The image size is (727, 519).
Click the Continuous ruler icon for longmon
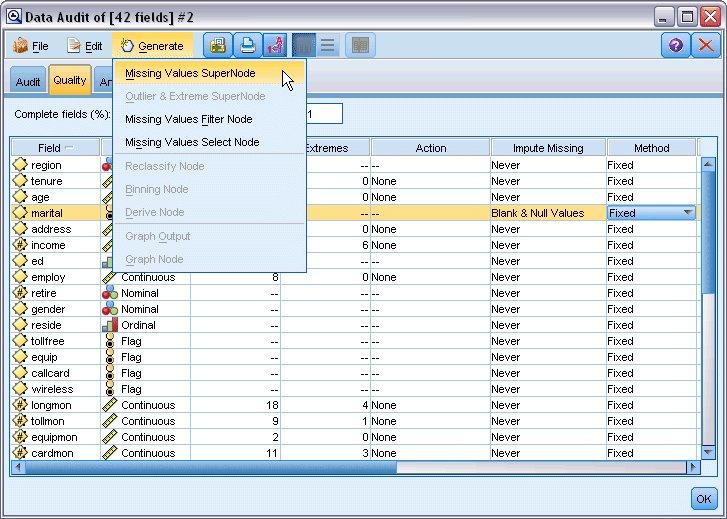pyautogui.click(x=109, y=405)
